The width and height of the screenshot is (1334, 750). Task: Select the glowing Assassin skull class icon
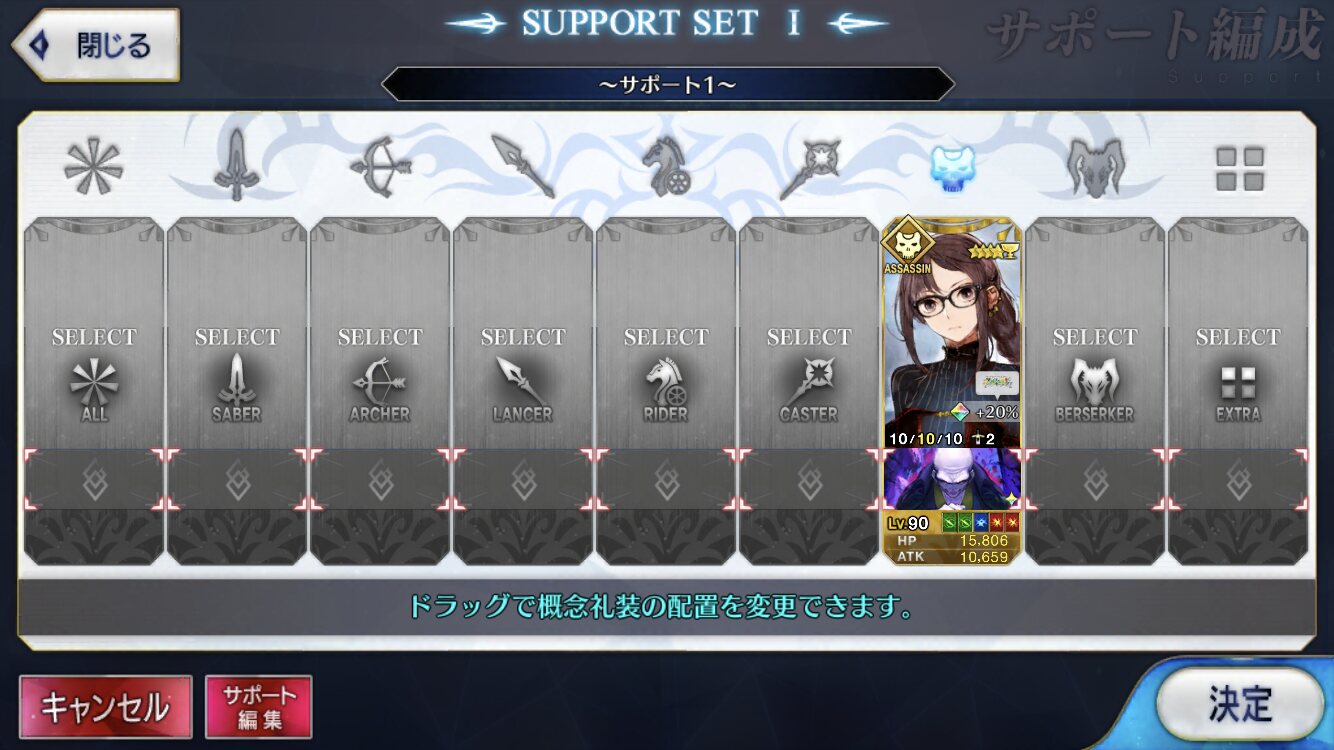pyautogui.click(x=952, y=166)
